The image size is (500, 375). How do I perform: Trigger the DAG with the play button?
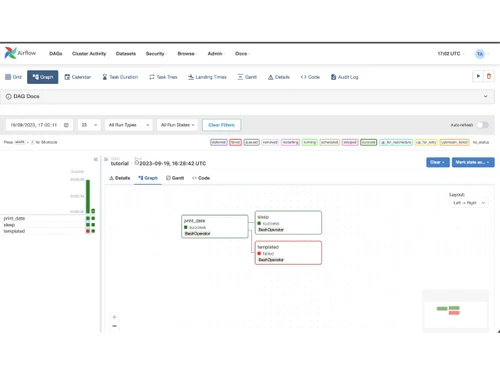pos(478,76)
